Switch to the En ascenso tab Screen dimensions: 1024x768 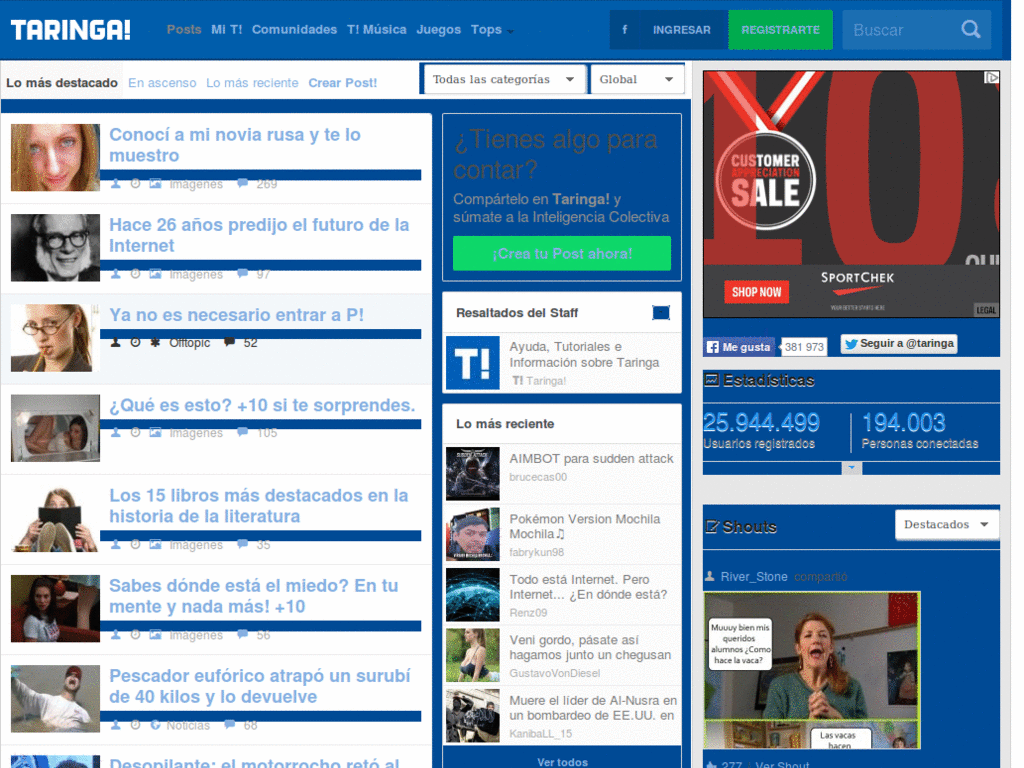pos(162,83)
